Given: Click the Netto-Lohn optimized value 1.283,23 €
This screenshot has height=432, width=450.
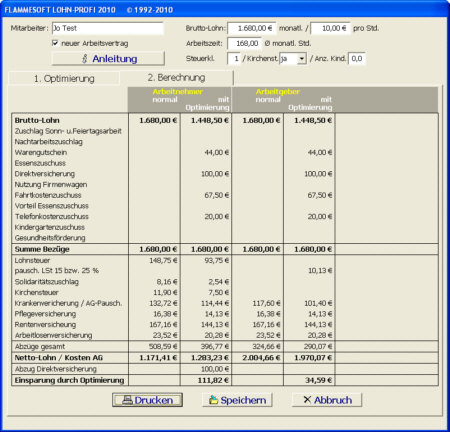Looking at the screenshot, I should [x=210, y=358].
